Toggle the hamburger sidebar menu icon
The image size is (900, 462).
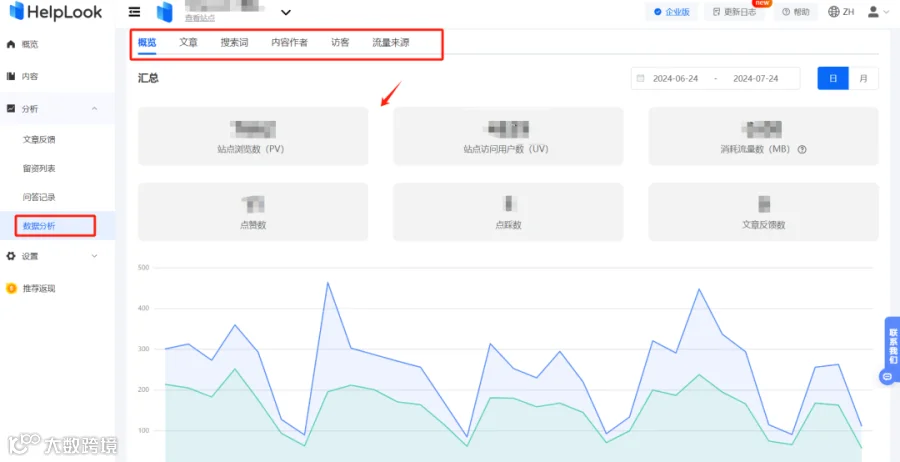134,11
